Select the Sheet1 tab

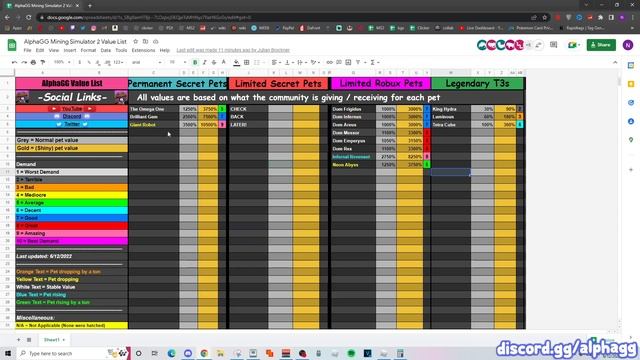pos(54,340)
